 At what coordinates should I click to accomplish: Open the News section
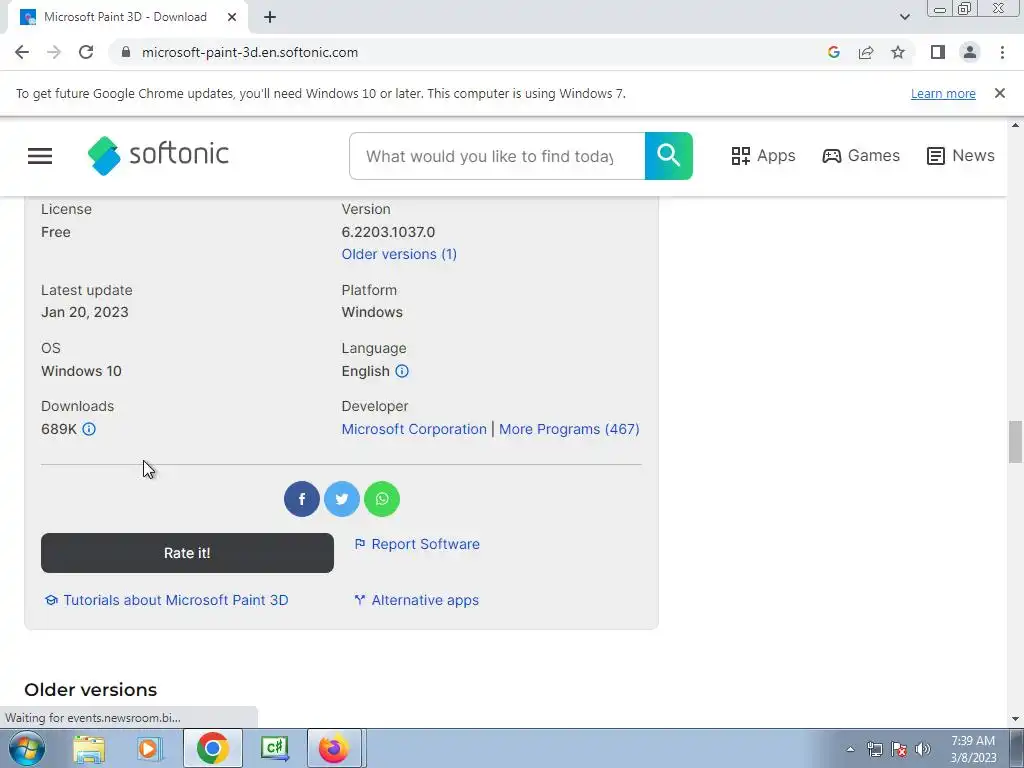click(961, 155)
